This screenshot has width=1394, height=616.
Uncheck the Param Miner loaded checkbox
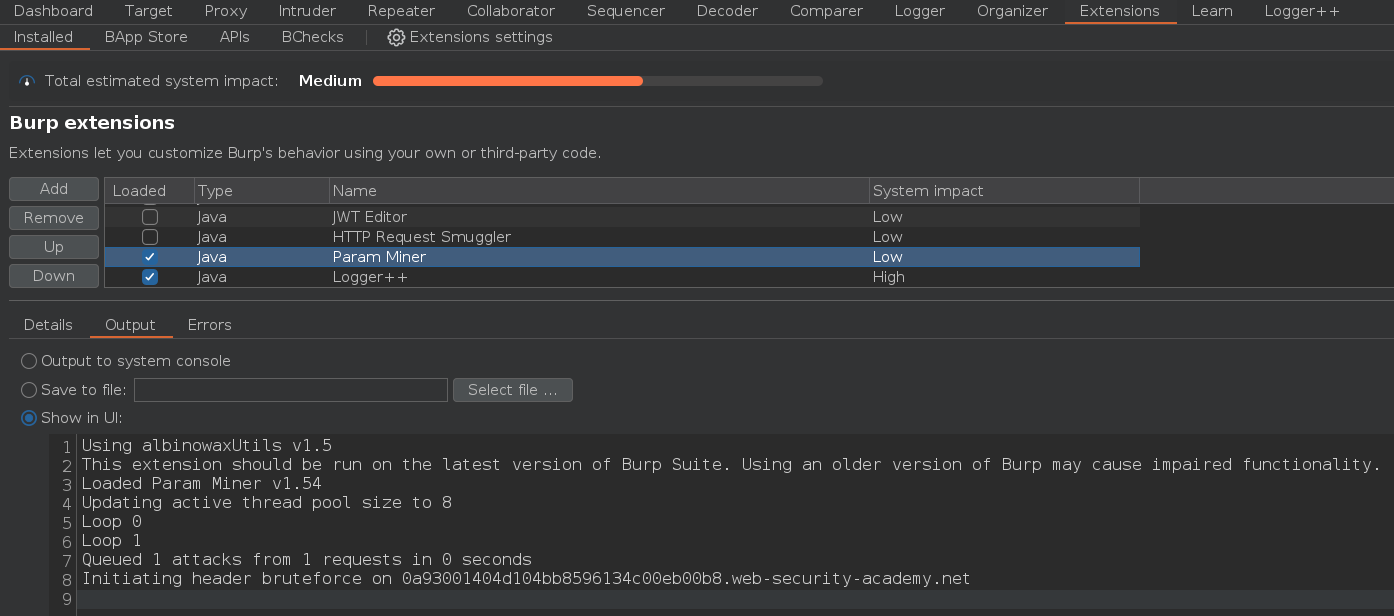(150, 257)
